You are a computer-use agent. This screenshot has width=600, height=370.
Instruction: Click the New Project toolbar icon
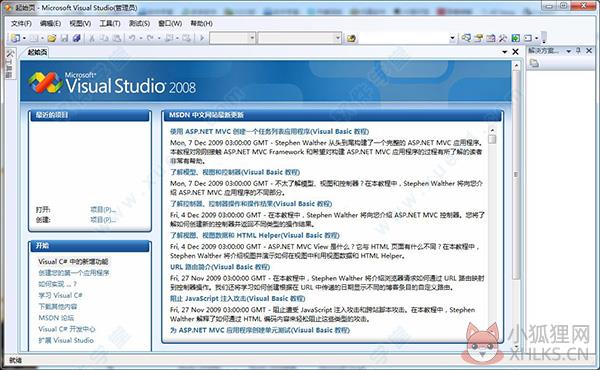(15, 38)
